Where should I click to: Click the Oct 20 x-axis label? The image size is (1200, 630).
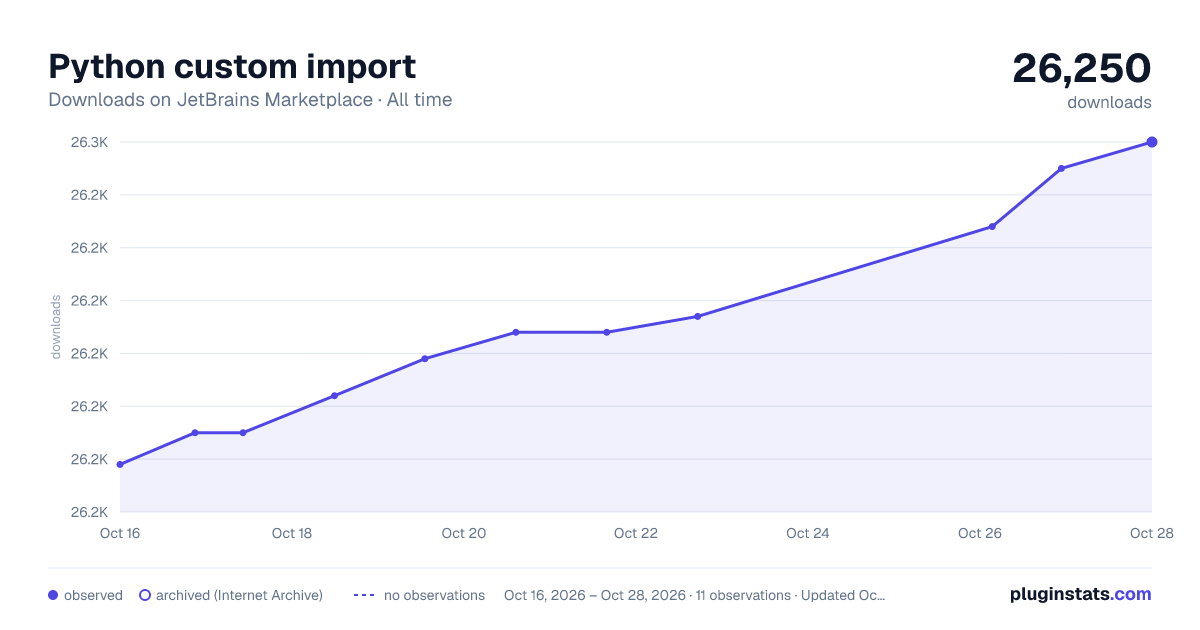(x=464, y=533)
